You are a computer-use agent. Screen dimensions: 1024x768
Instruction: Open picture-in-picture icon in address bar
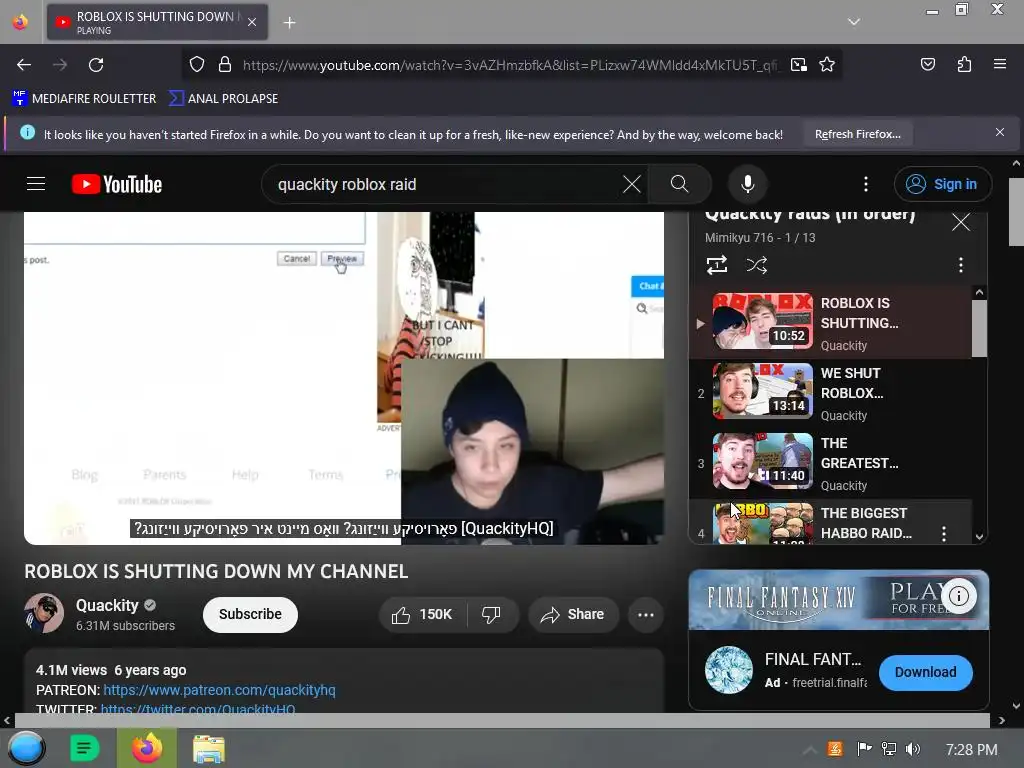coord(798,64)
